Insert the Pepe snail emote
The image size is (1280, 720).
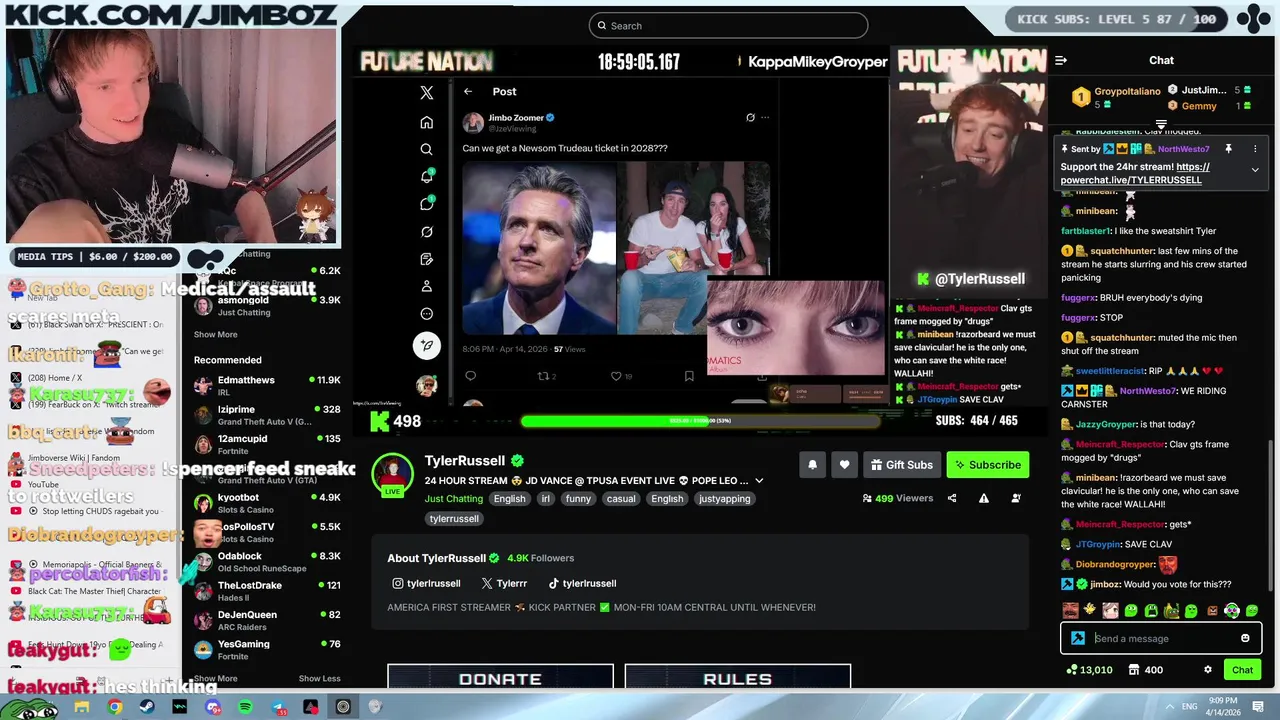pyautogui.click(x=1171, y=610)
